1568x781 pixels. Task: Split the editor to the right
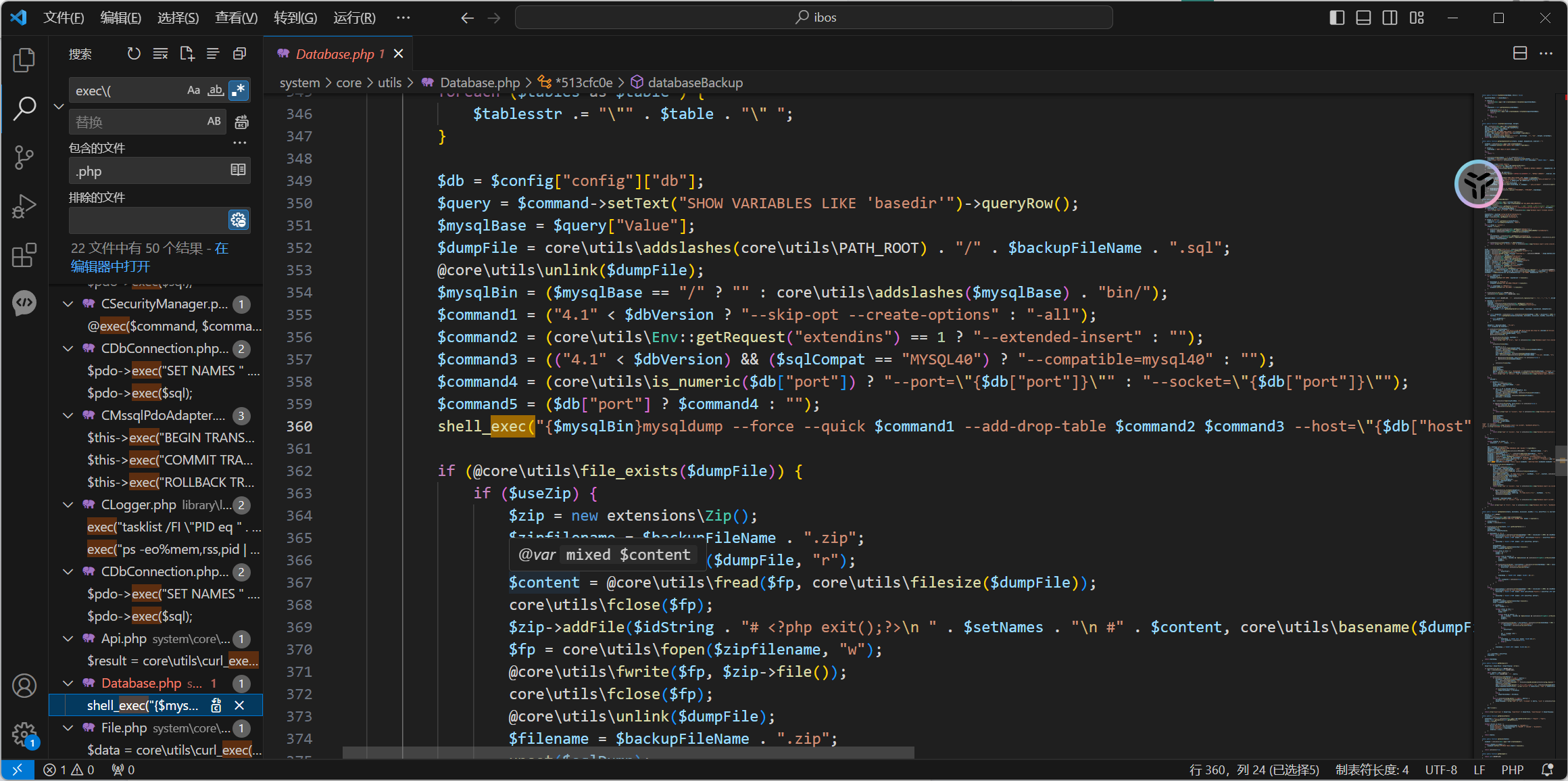coord(1520,53)
